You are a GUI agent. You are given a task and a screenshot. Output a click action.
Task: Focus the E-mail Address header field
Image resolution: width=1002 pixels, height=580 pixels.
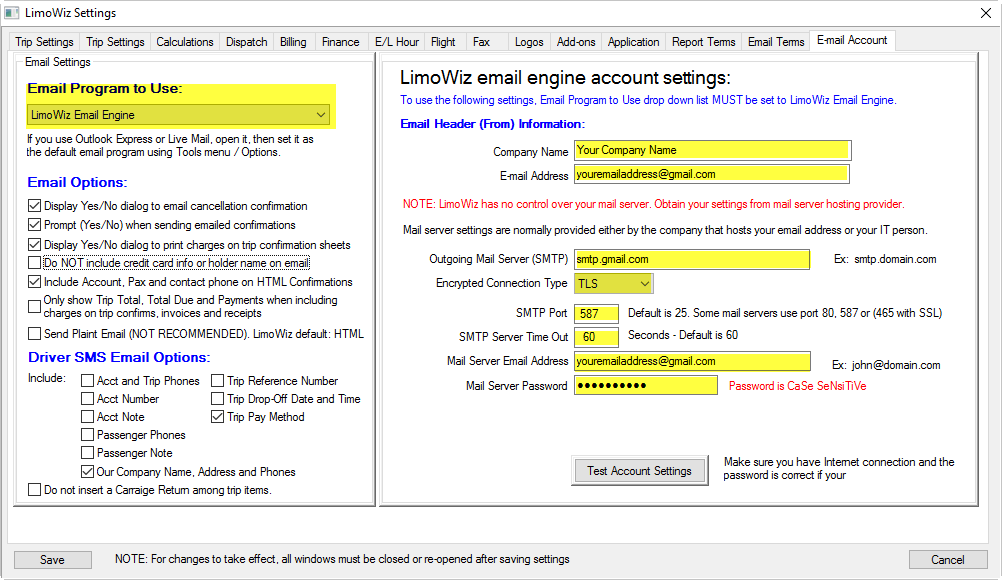click(x=712, y=174)
